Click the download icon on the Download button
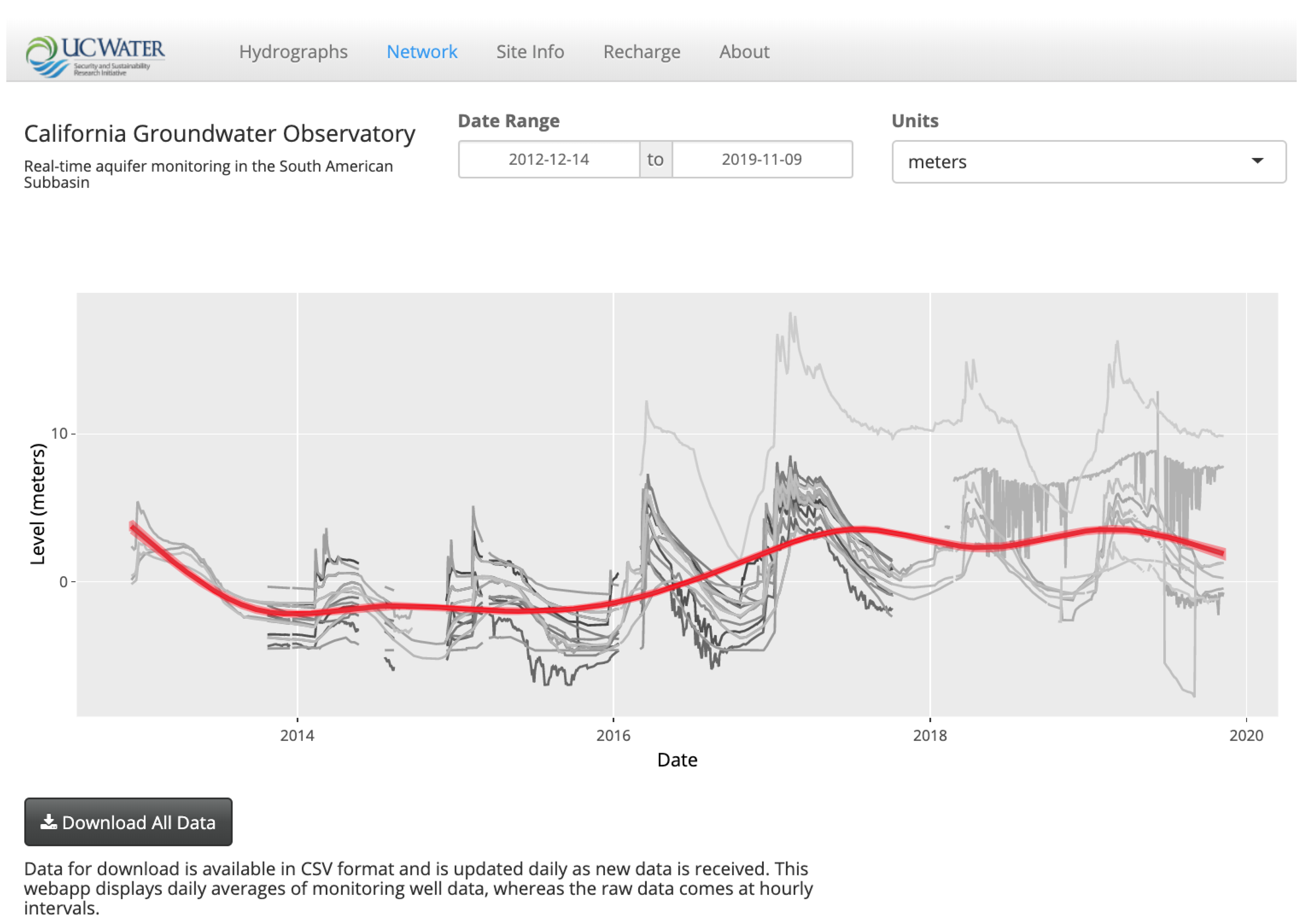This screenshot has height=924, width=1303. [48, 821]
